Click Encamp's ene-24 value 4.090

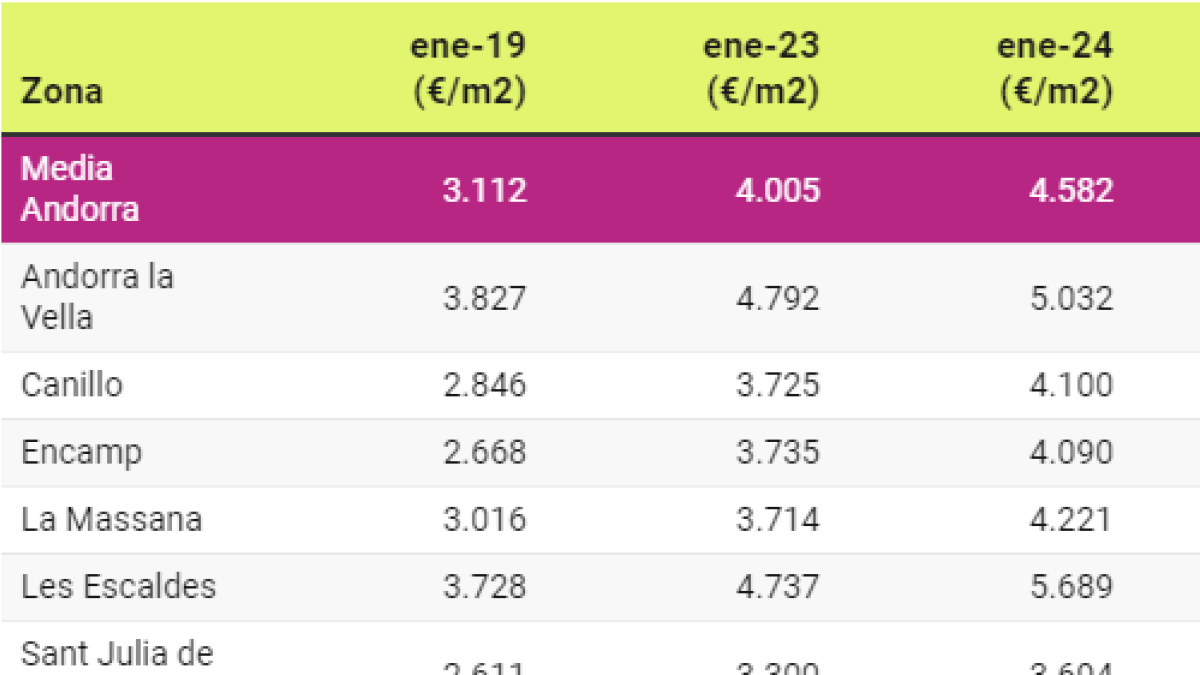(1072, 453)
